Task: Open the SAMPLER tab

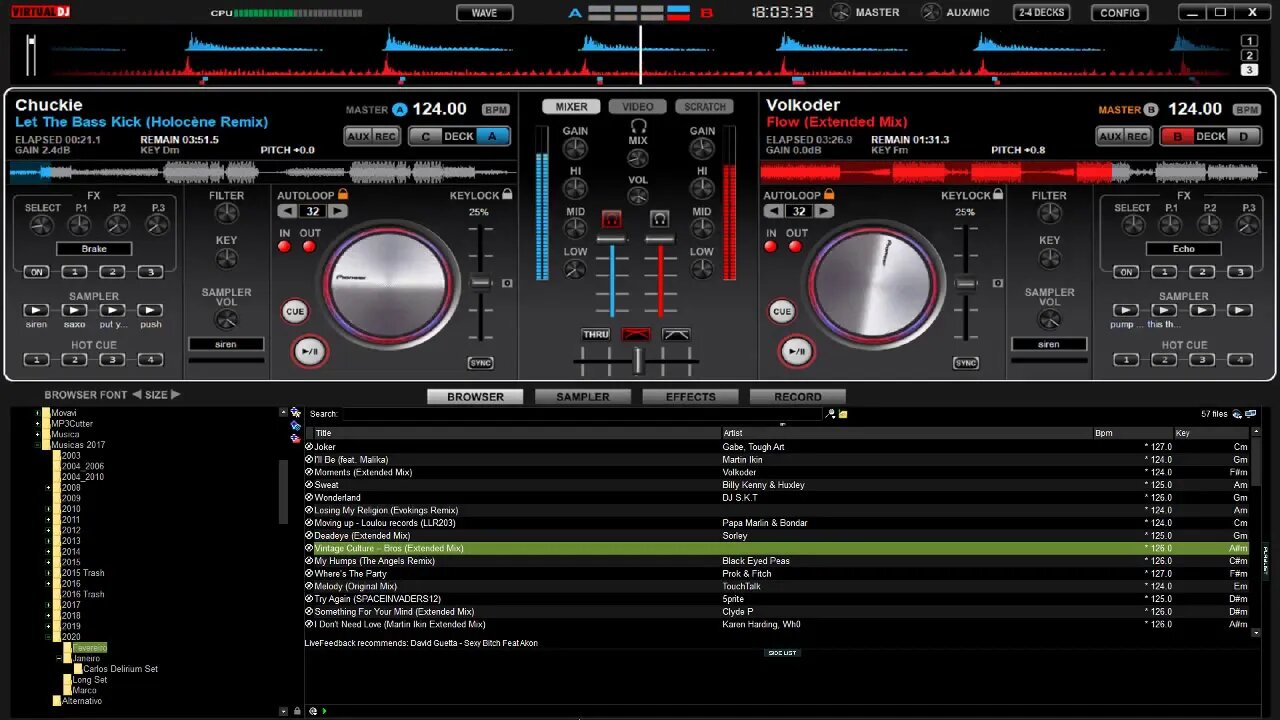Action: click(583, 397)
